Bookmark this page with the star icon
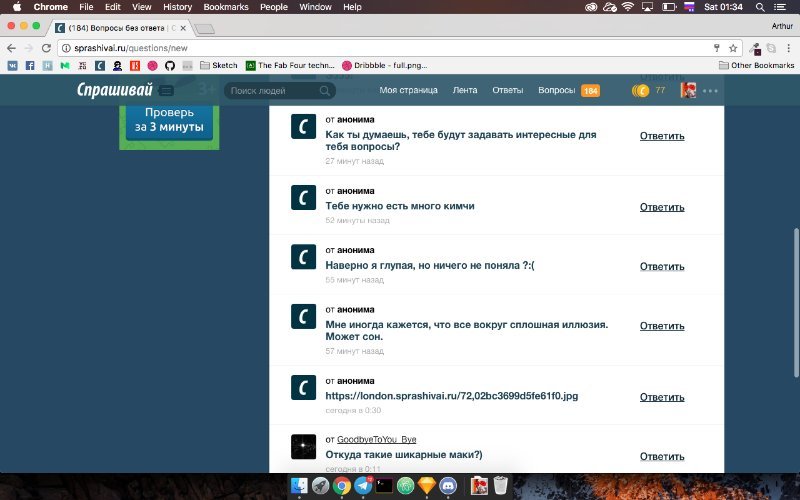 [733, 48]
